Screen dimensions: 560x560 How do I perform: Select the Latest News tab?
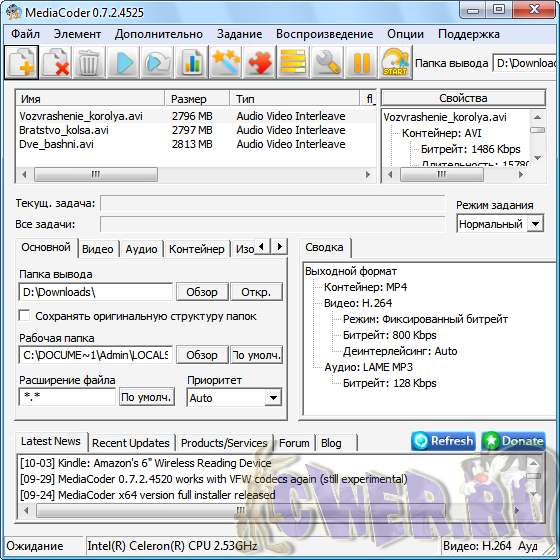point(51,441)
